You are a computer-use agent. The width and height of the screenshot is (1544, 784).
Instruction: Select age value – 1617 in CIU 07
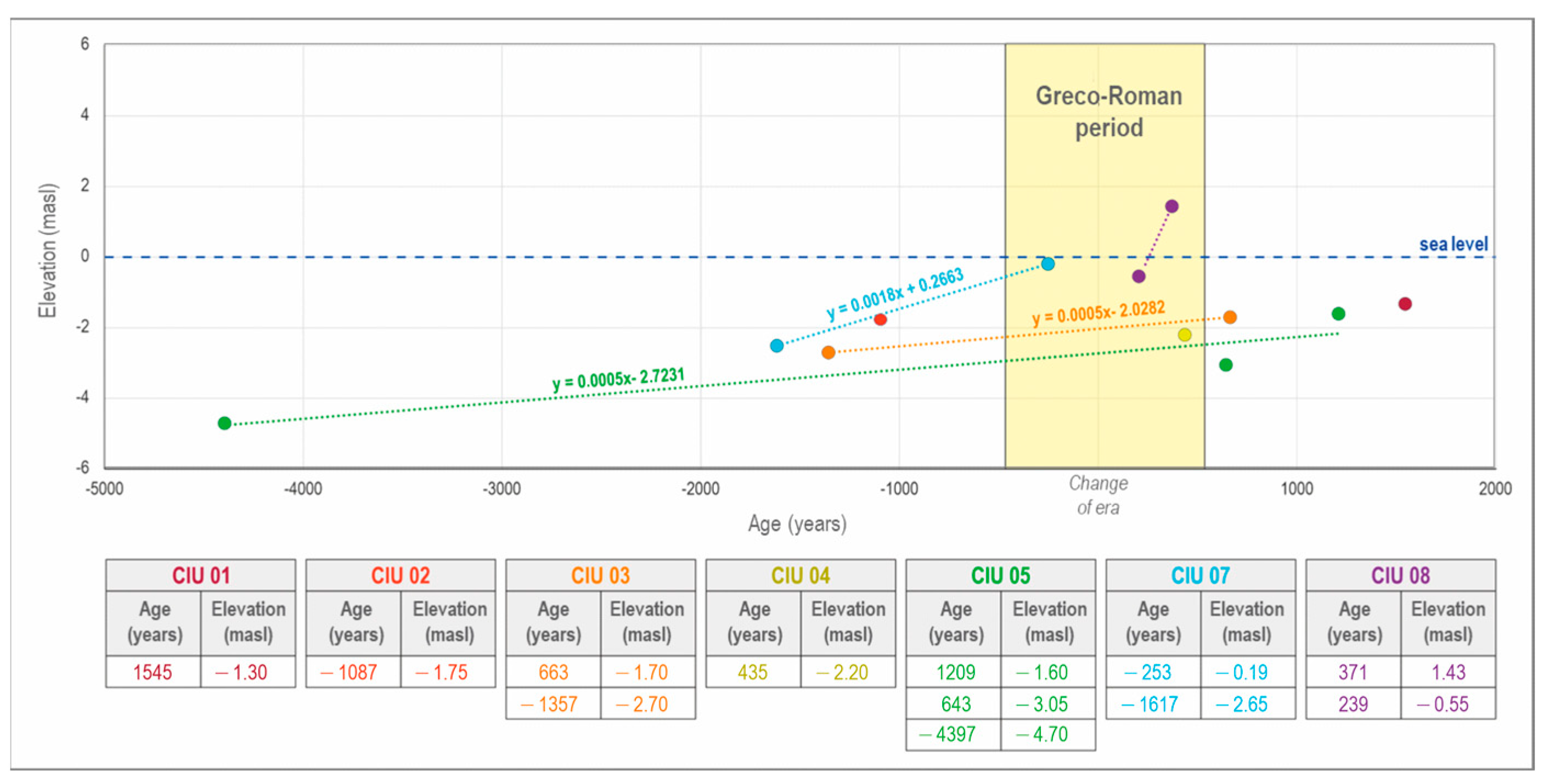point(1149,704)
